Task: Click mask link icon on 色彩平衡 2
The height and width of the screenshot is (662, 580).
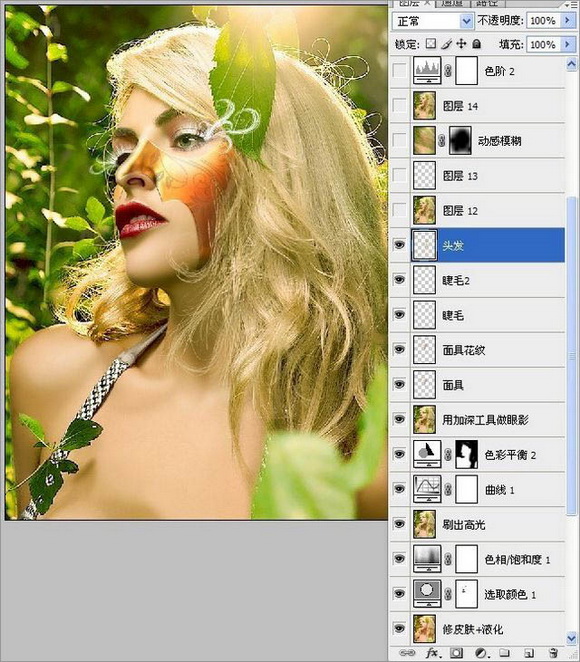Action: (448, 455)
